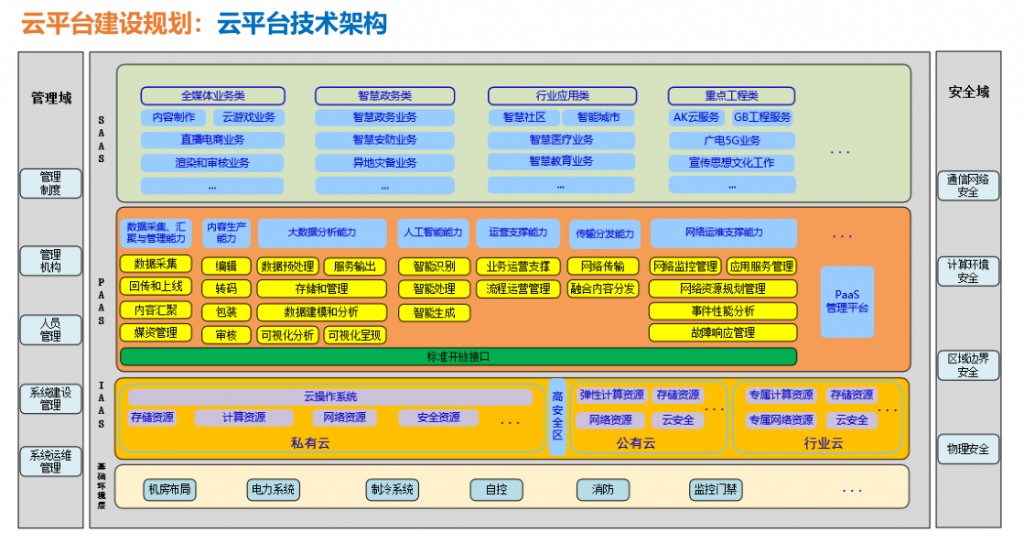The height and width of the screenshot is (543, 1024).
Task: Click the 通信网络安全 box
Action: coord(967,186)
